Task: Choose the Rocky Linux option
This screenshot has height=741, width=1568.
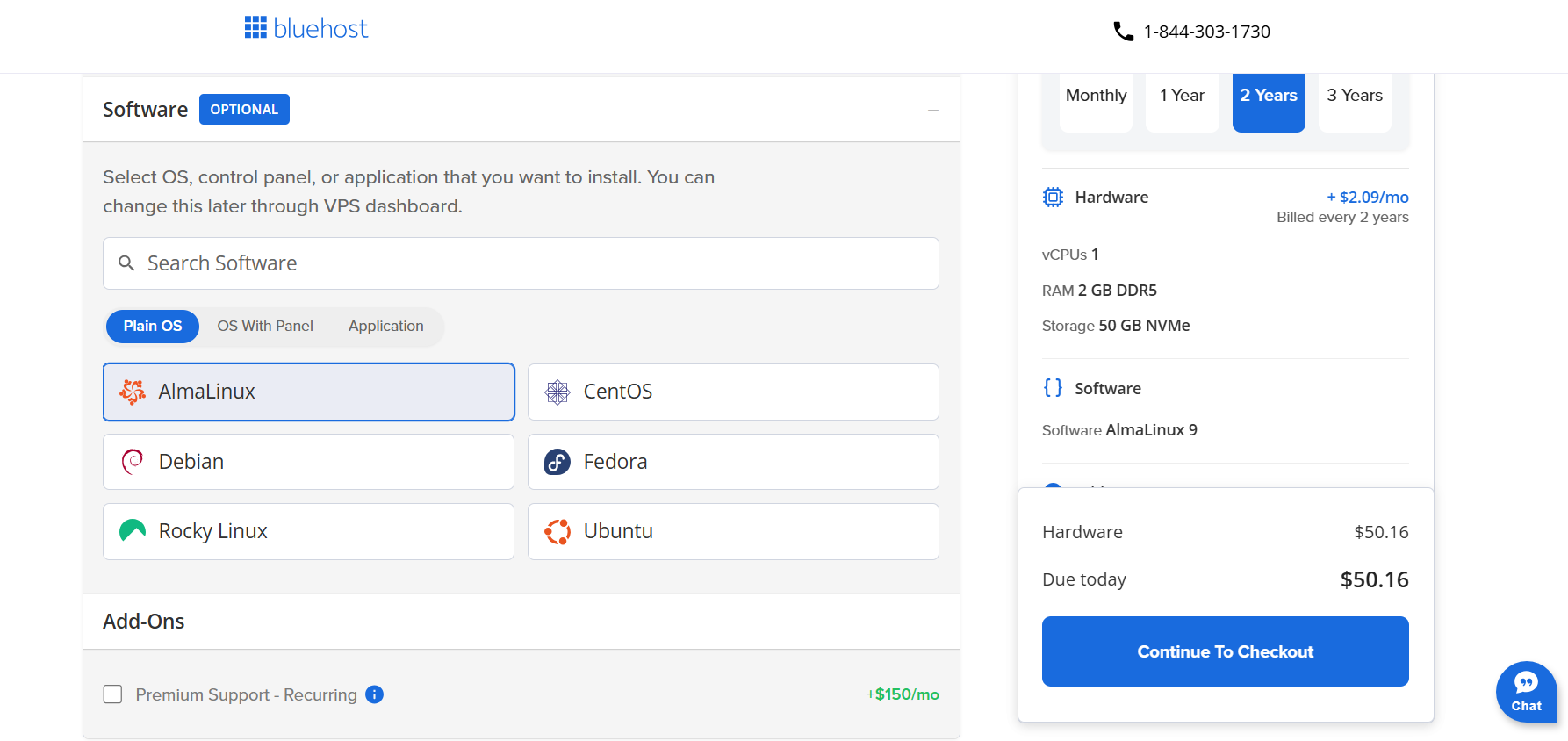Action: pyautogui.click(x=309, y=531)
